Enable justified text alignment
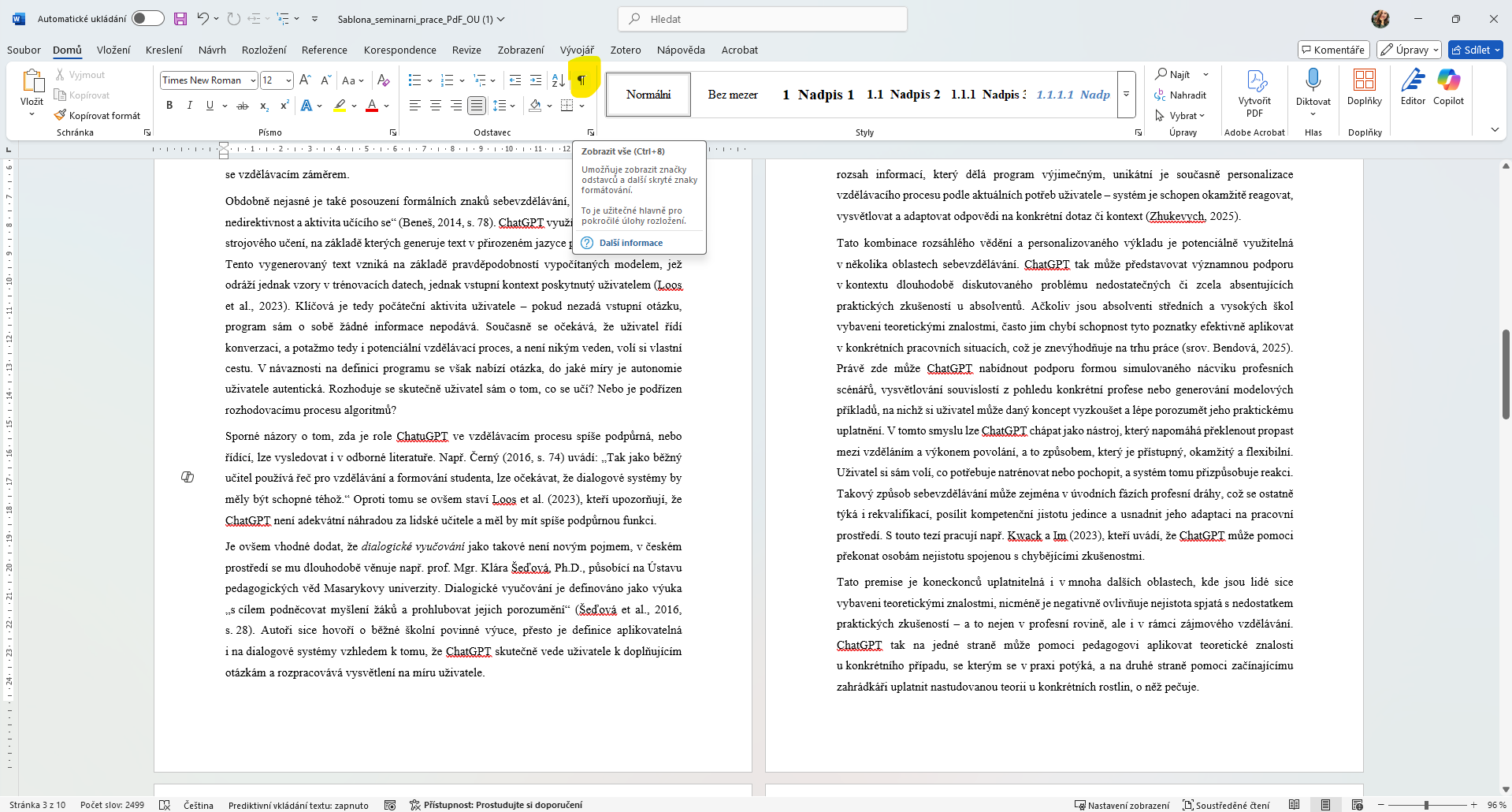The width and height of the screenshot is (1512, 812). click(476, 106)
